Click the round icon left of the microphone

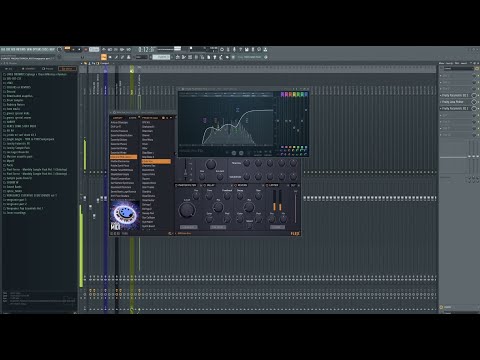222,49
